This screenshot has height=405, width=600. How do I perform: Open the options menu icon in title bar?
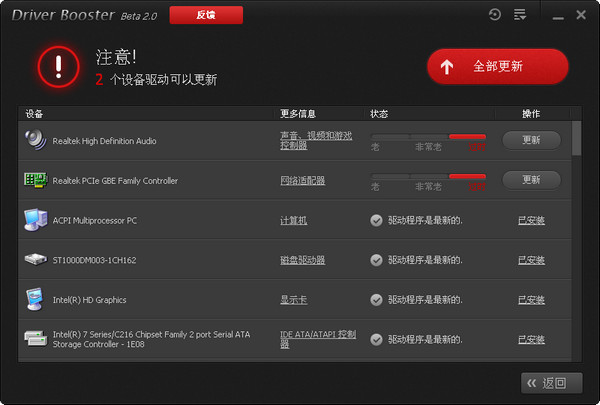(x=520, y=15)
